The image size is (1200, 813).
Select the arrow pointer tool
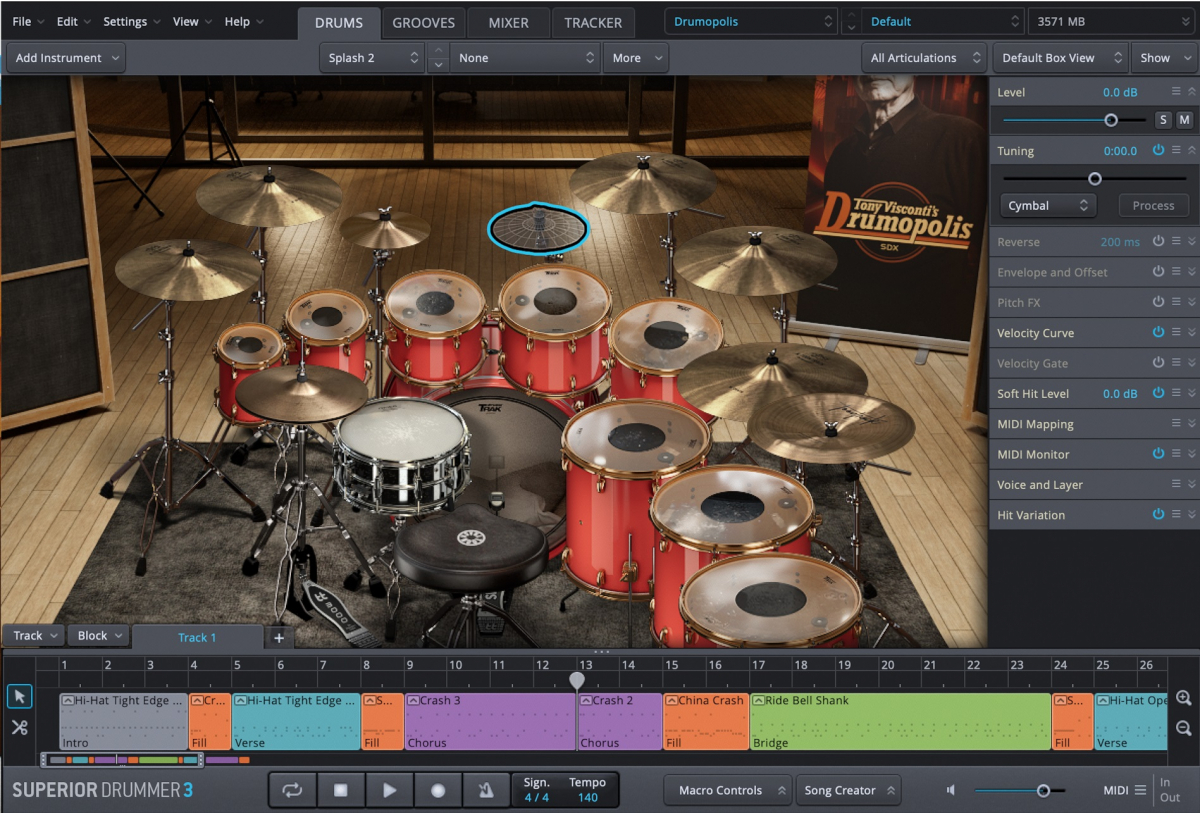click(19, 696)
